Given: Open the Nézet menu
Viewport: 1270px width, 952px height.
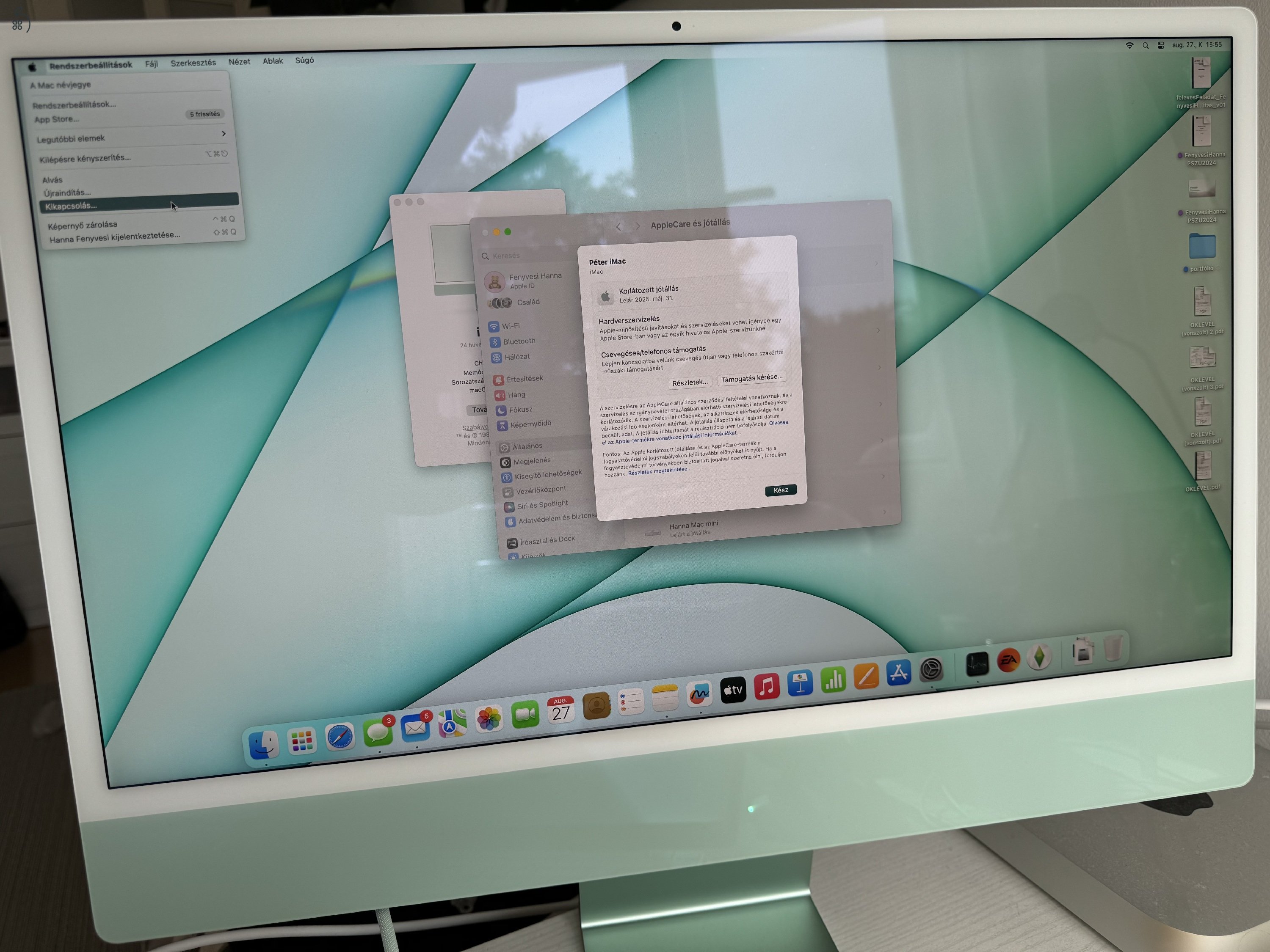Looking at the screenshot, I should (239, 61).
